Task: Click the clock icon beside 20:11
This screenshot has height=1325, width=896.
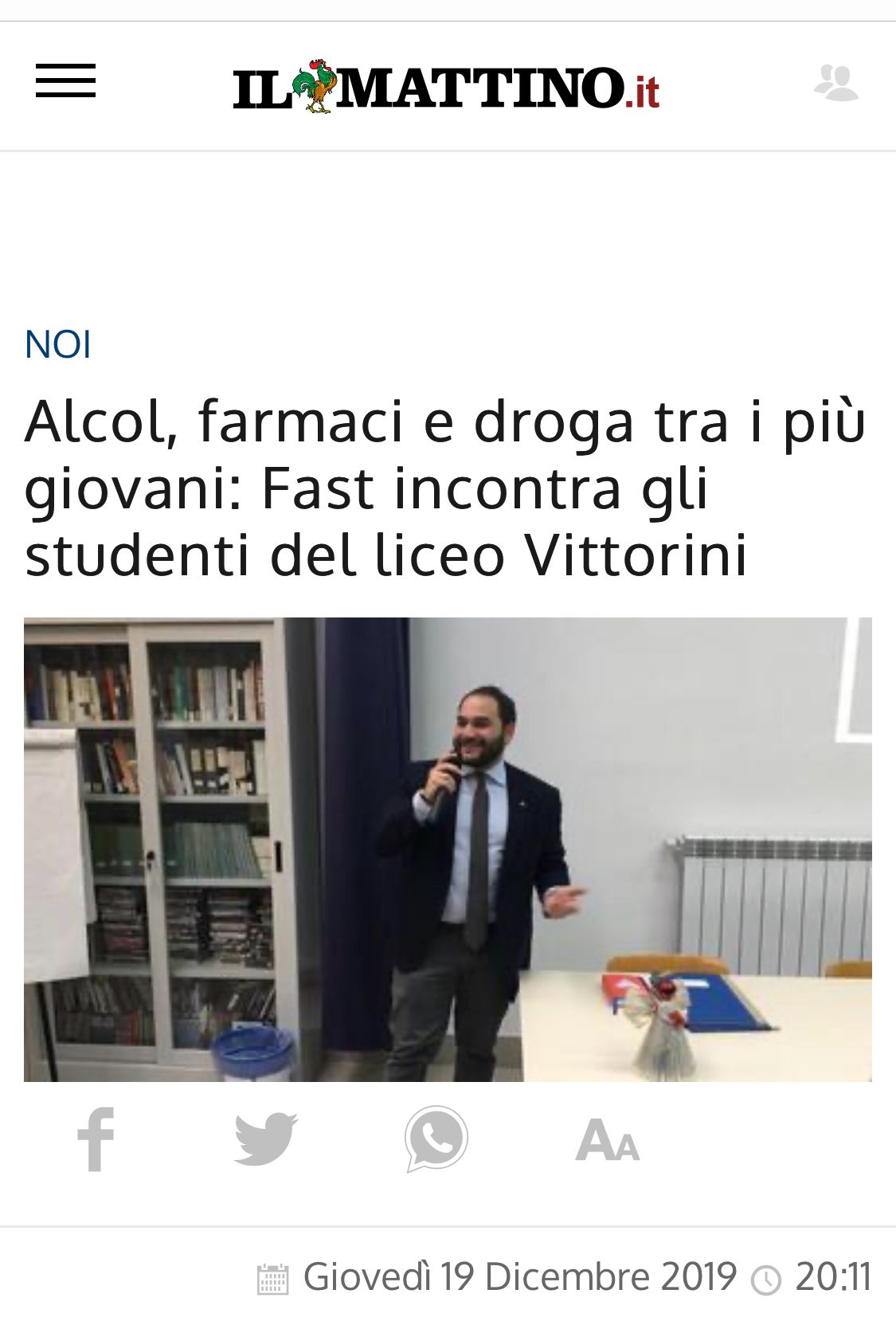Action: click(766, 1280)
